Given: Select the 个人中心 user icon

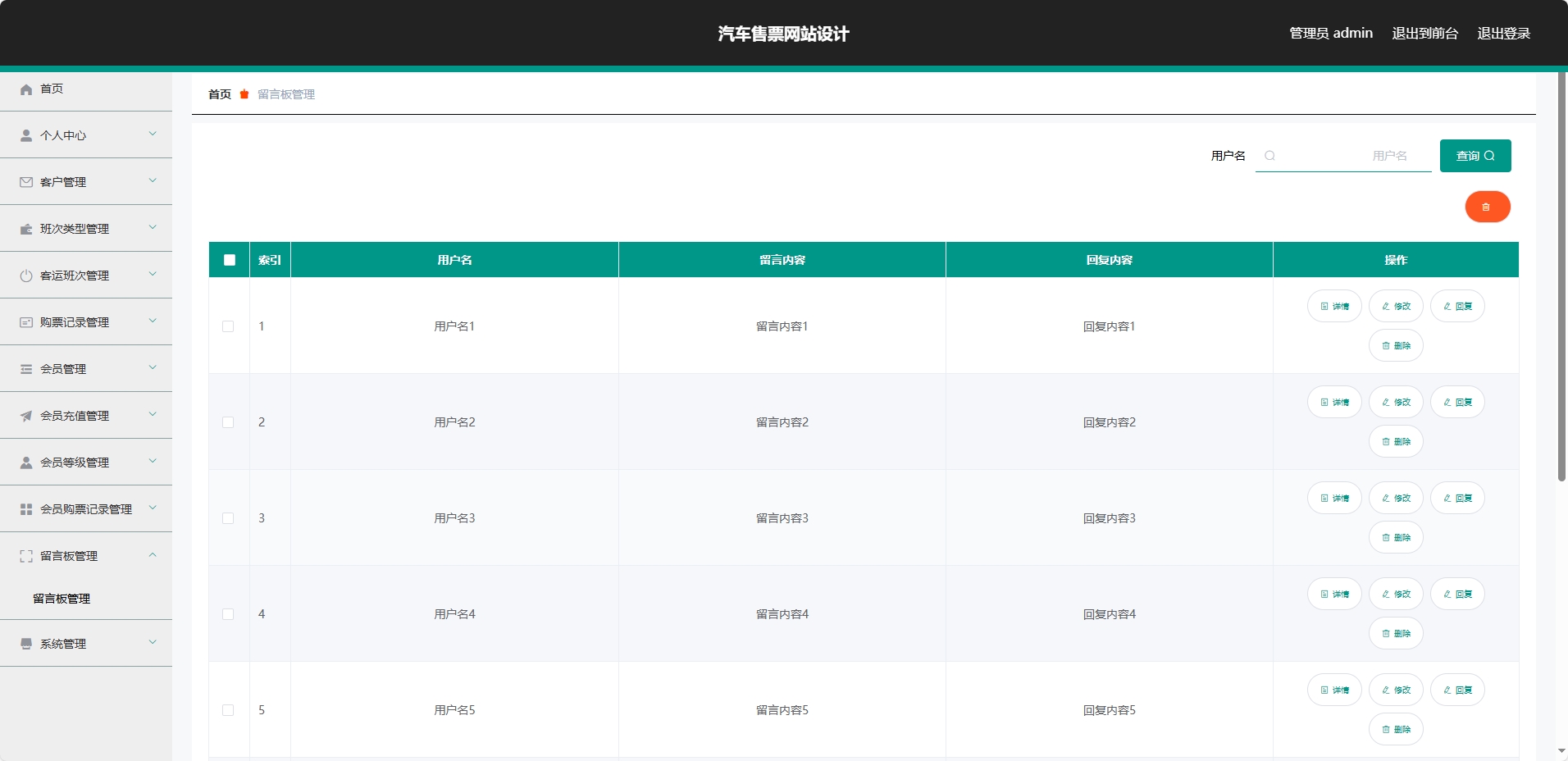Looking at the screenshot, I should (25, 135).
